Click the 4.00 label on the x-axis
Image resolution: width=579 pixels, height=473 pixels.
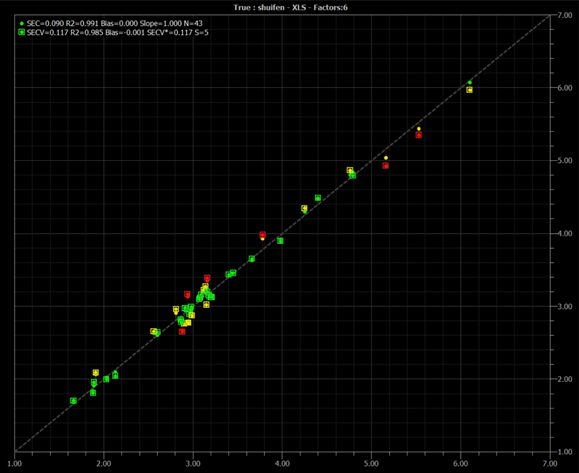click(x=282, y=464)
